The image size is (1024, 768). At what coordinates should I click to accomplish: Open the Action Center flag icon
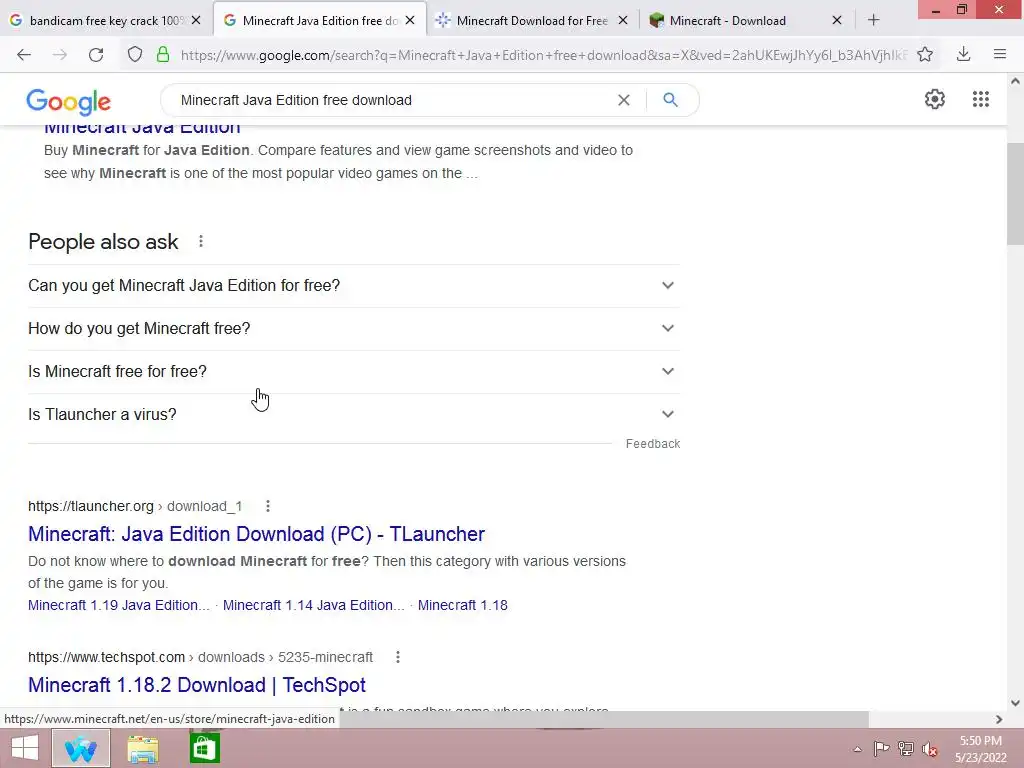click(881, 748)
